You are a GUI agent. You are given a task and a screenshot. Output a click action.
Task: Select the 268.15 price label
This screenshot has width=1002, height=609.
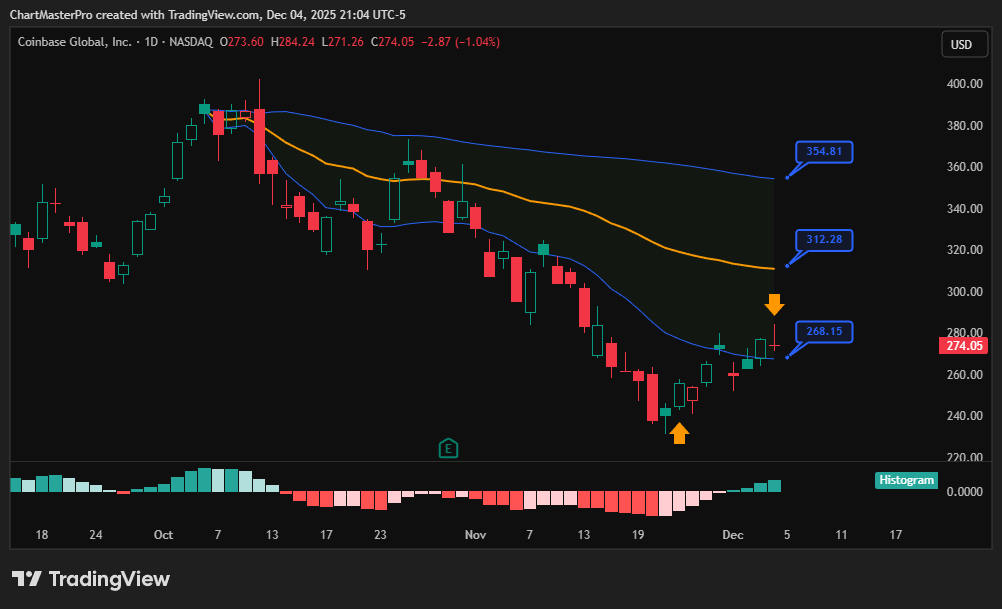(824, 332)
